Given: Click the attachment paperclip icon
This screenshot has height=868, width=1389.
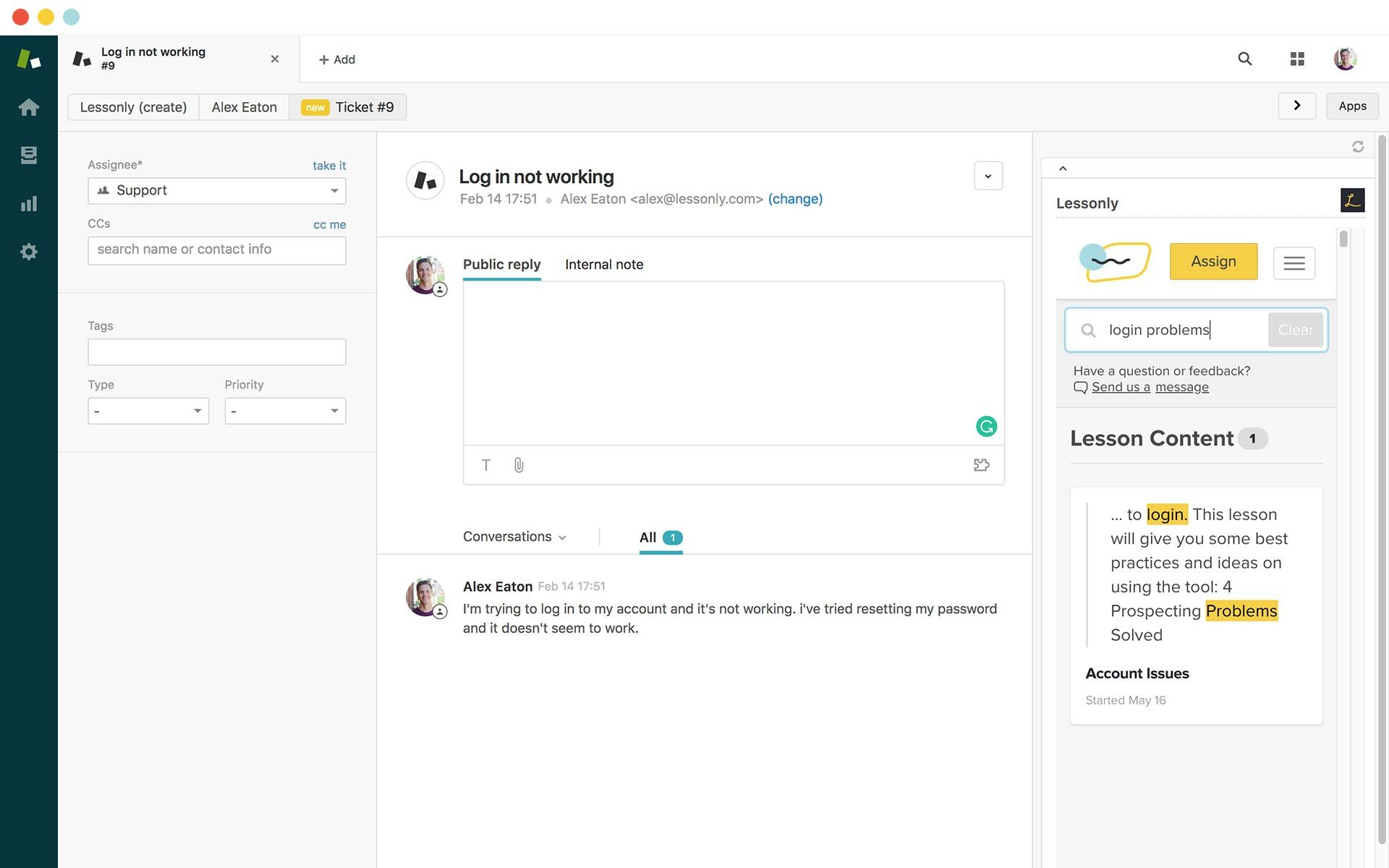Looking at the screenshot, I should tap(519, 465).
